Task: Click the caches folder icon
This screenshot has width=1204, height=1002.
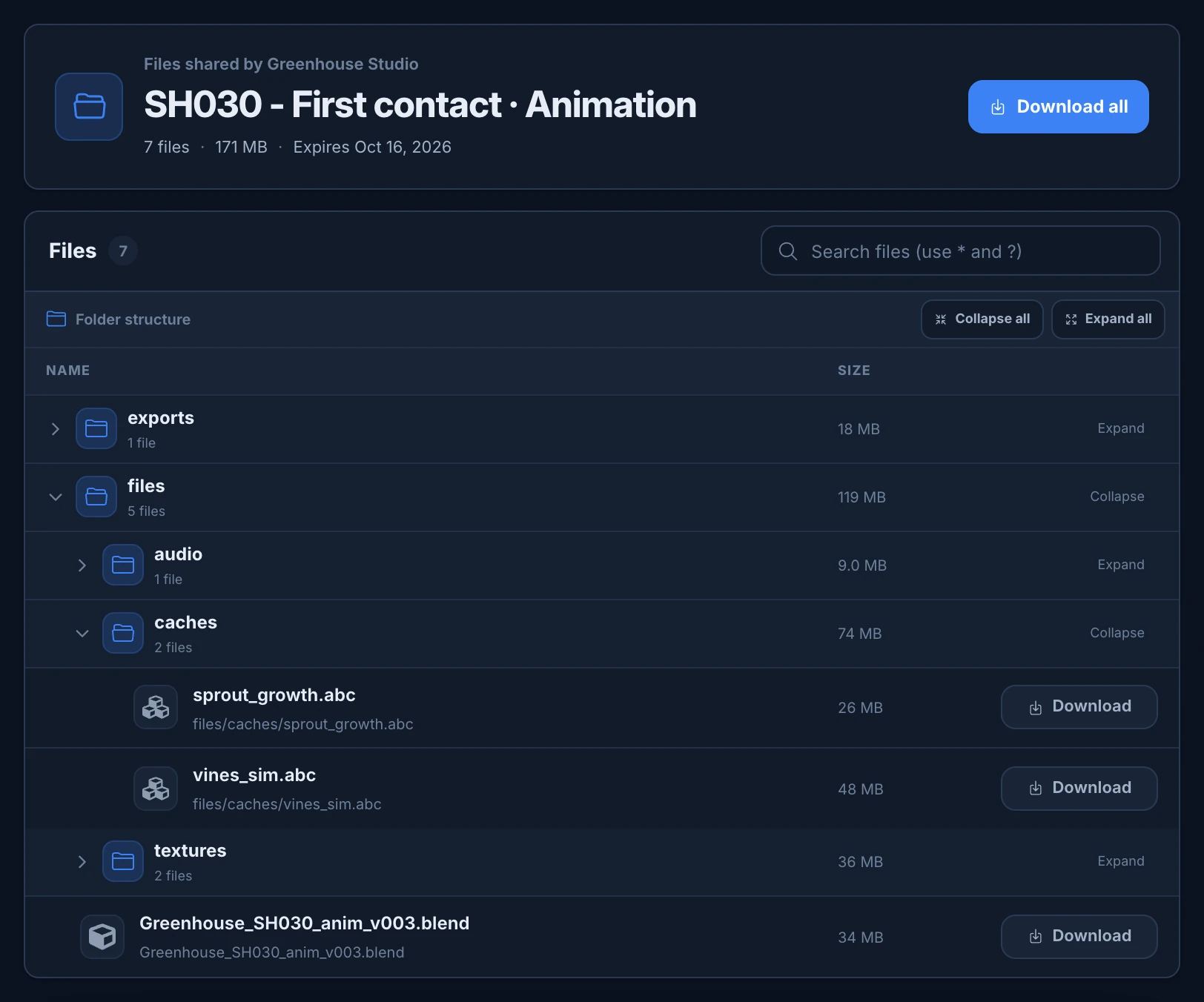Action: [x=123, y=633]
